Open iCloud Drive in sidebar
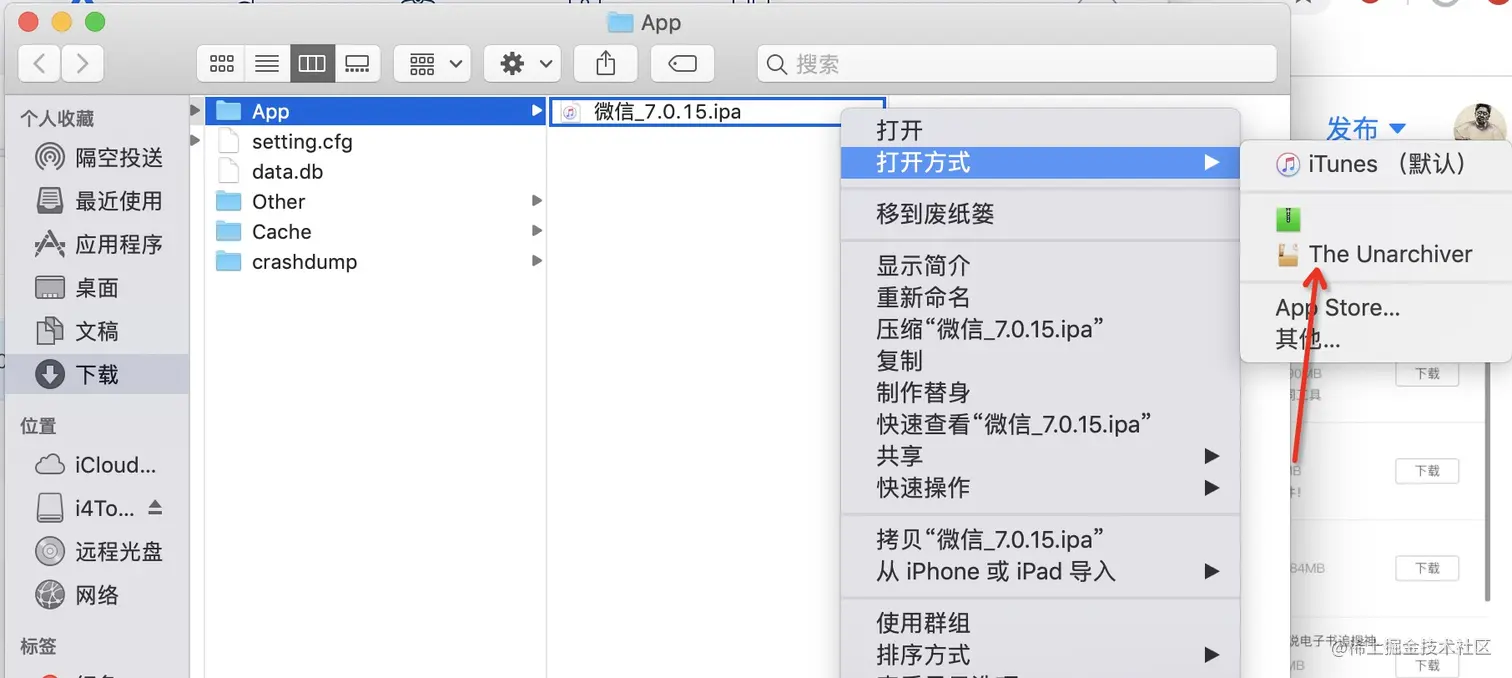 coord(98,465)
